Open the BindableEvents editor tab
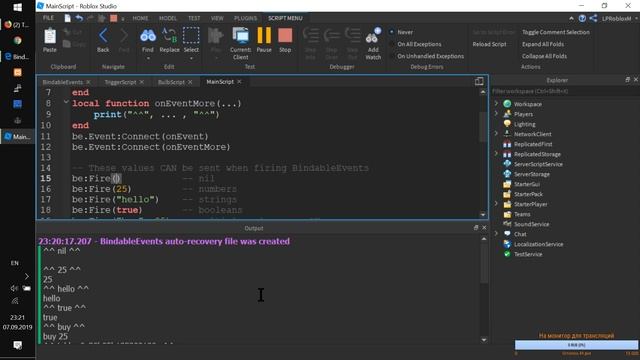Viewport: 640px width, 360px height. coord(62,82)
